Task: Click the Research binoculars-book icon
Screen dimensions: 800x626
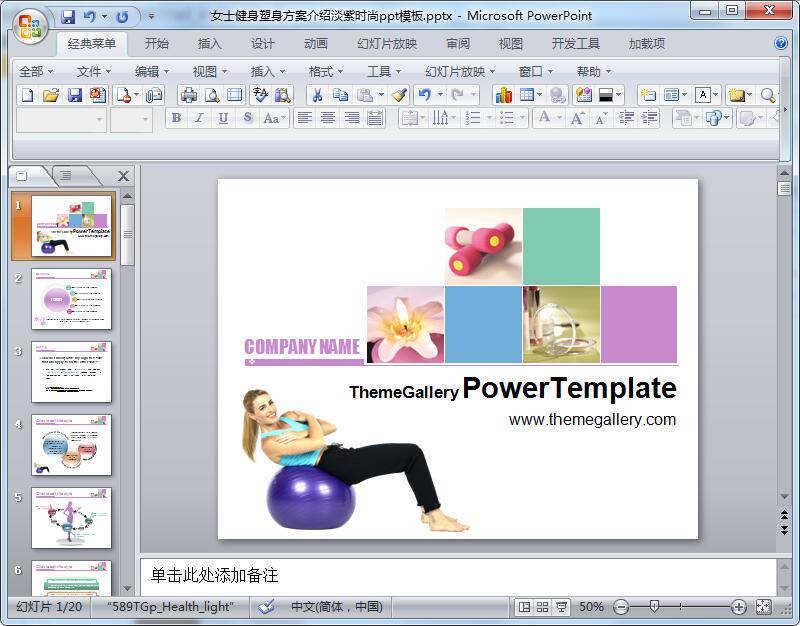Action: tap(283, 95)
